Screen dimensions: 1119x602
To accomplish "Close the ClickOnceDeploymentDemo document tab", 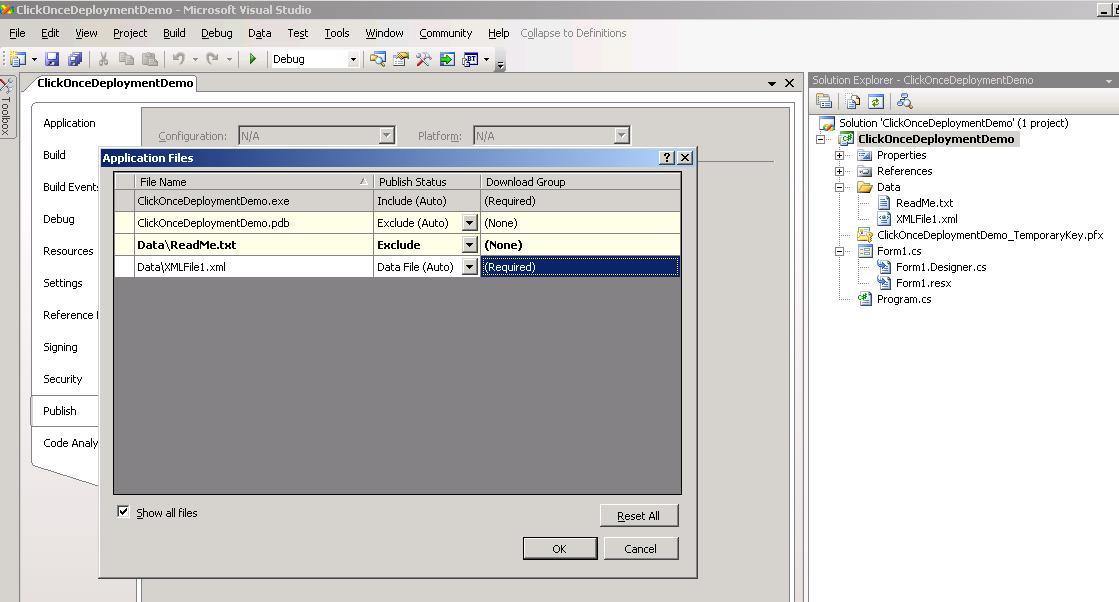I will [789, 83].
